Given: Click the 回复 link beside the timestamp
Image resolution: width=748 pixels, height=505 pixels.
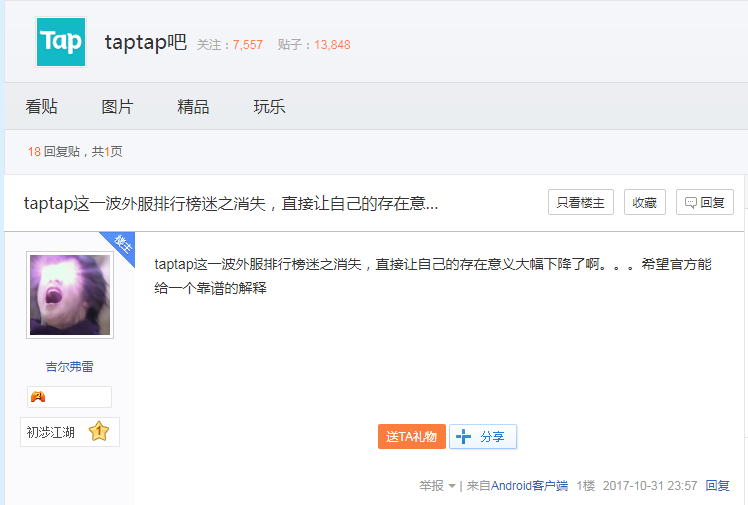Looking at the screenshot, I should pos(717,485).
